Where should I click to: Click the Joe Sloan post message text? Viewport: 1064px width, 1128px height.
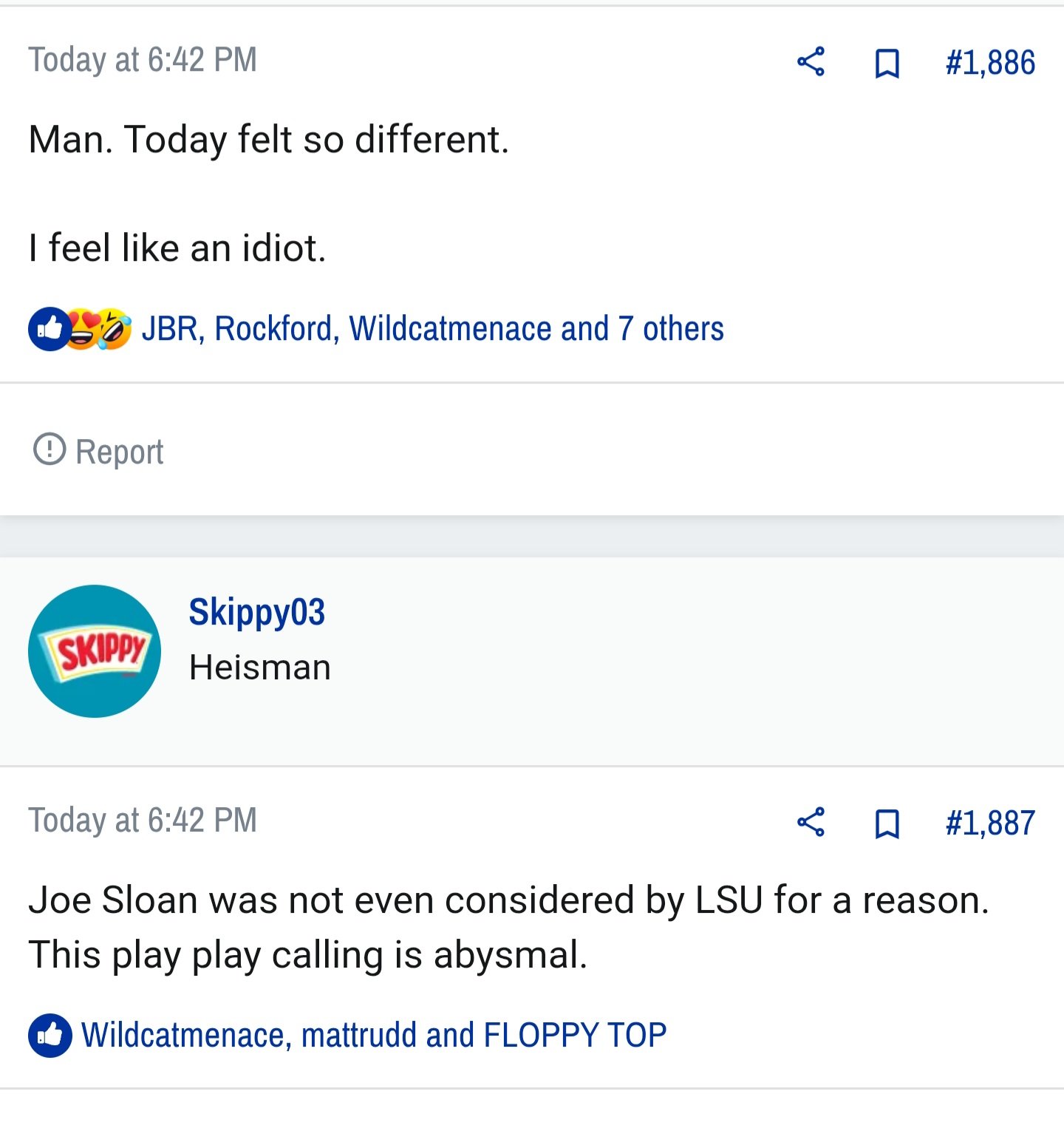coord(508,928)
